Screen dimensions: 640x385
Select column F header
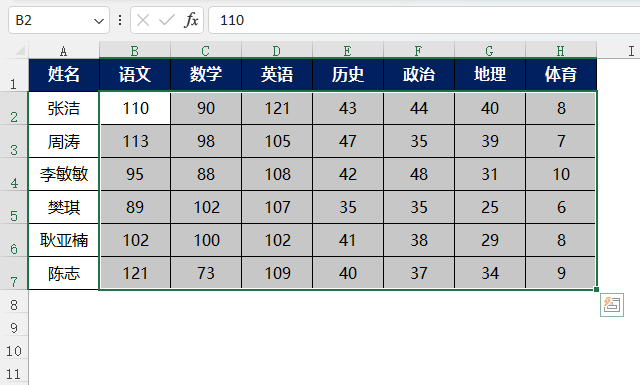coord(419,51)
